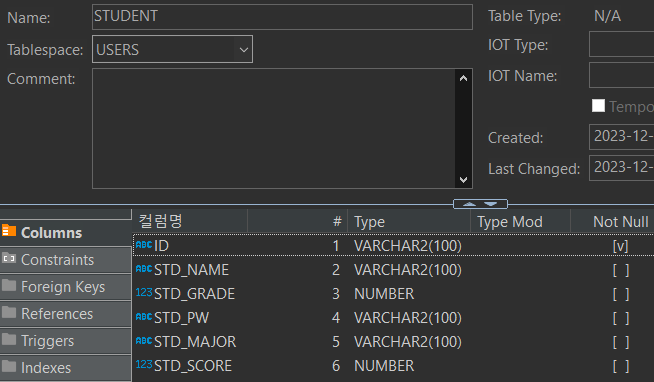Toggle the Temporary checkbox
Viewport: 654px width, 382px height.
(x=598, y=106)
